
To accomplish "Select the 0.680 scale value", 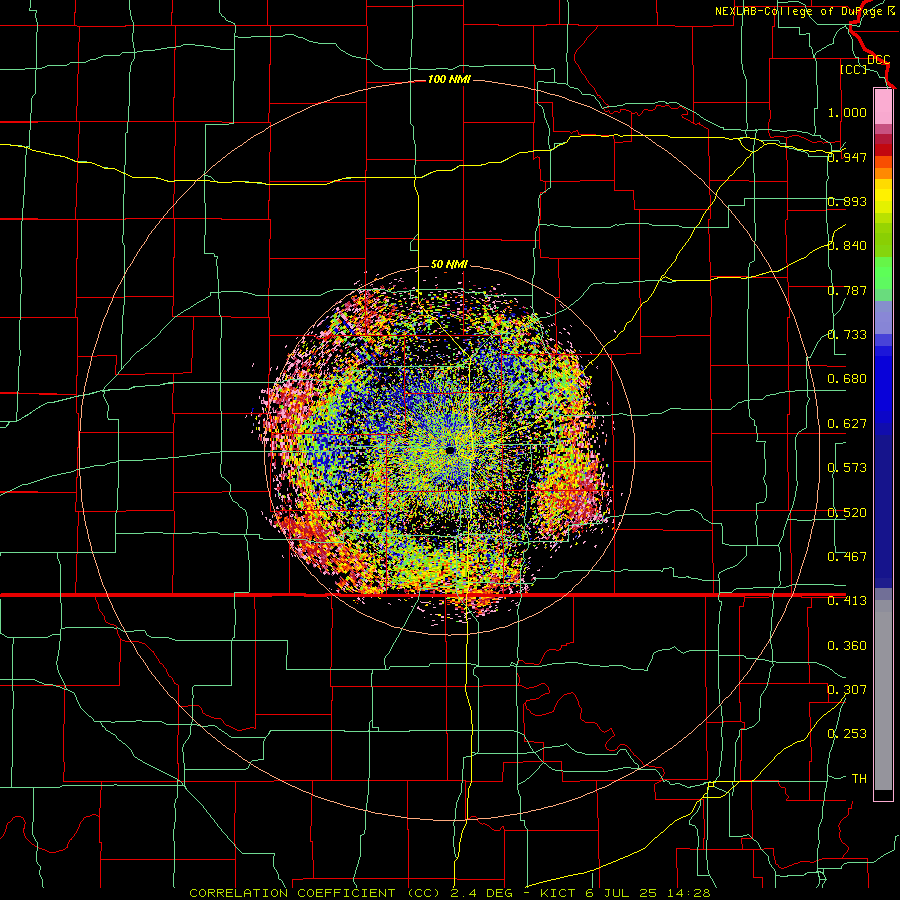I will (847, 379).
